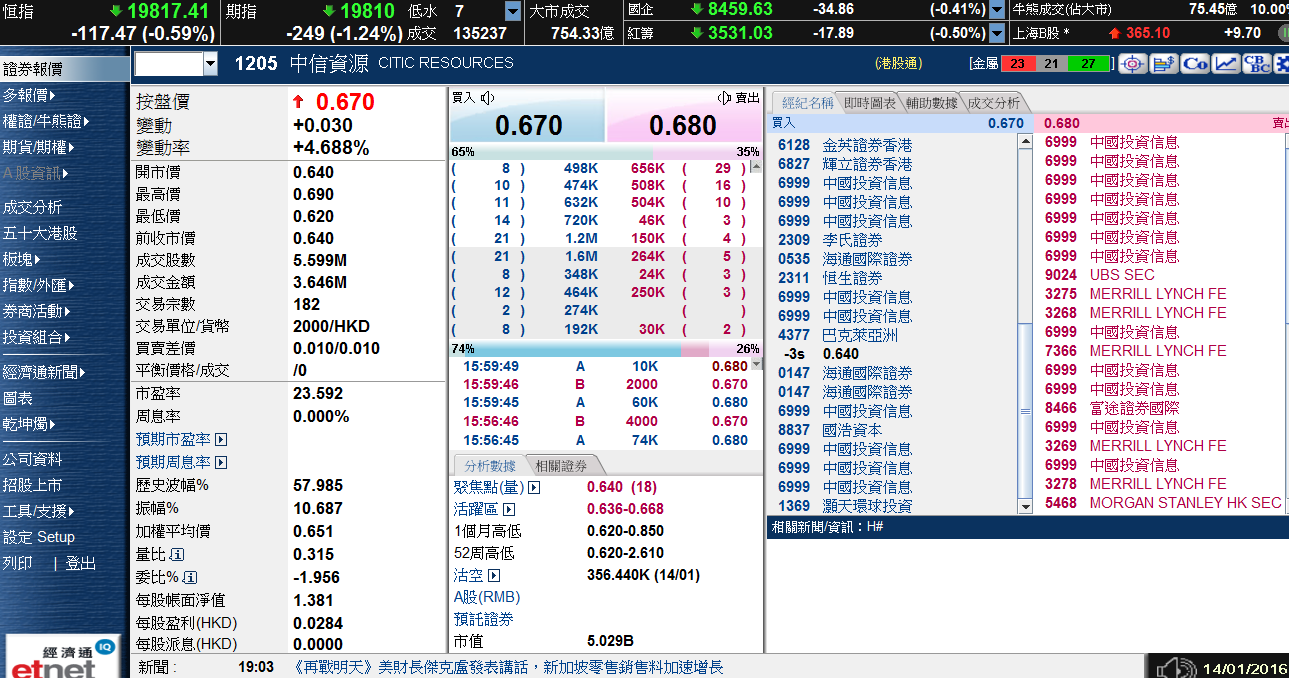Image resolution: width=1289 pixels, height=678 pixels.
Task: Open 投資組合 sidebar menu
Action: click(36, 337)
